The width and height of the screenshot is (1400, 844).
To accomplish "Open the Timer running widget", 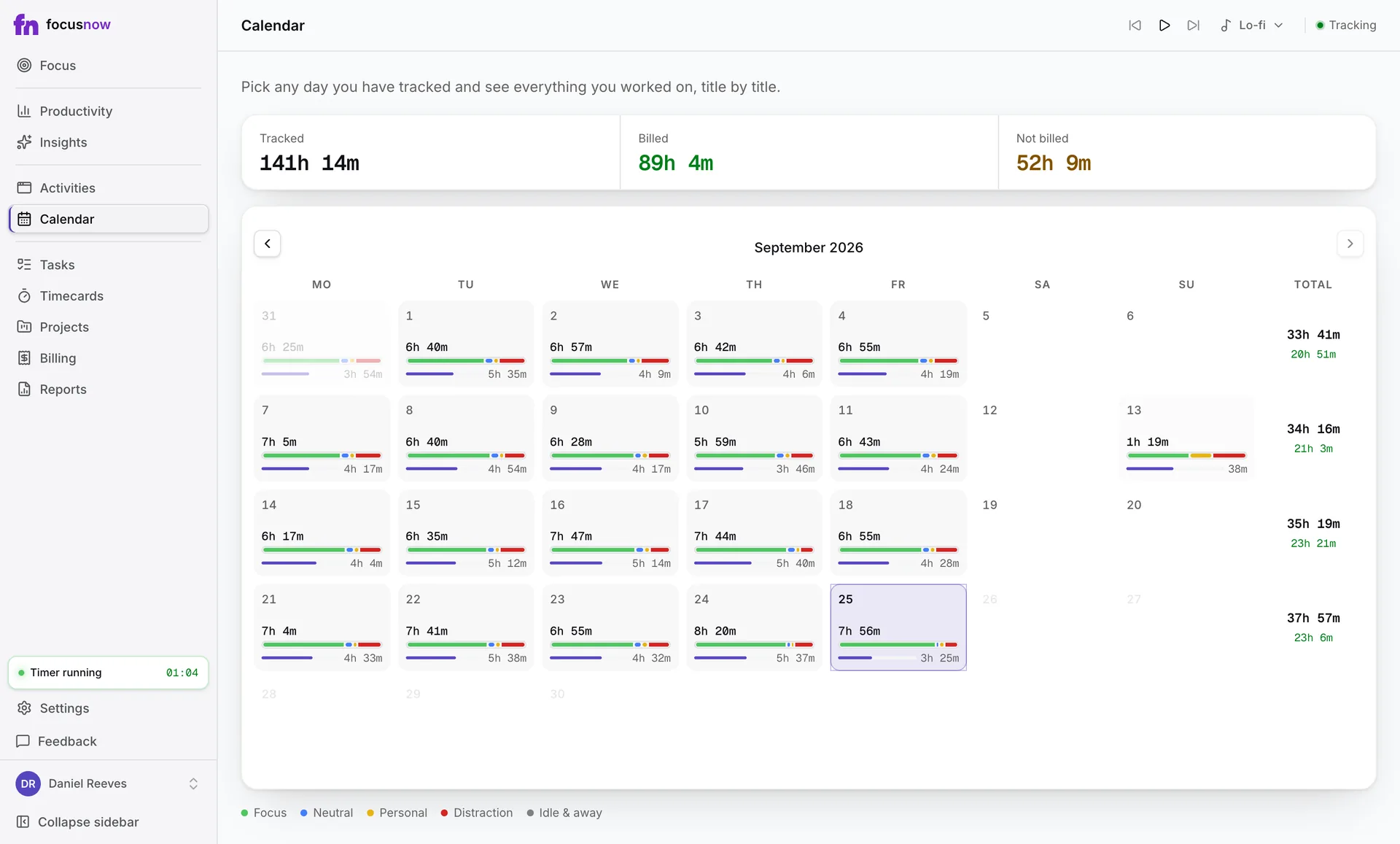I will (109, 673).
